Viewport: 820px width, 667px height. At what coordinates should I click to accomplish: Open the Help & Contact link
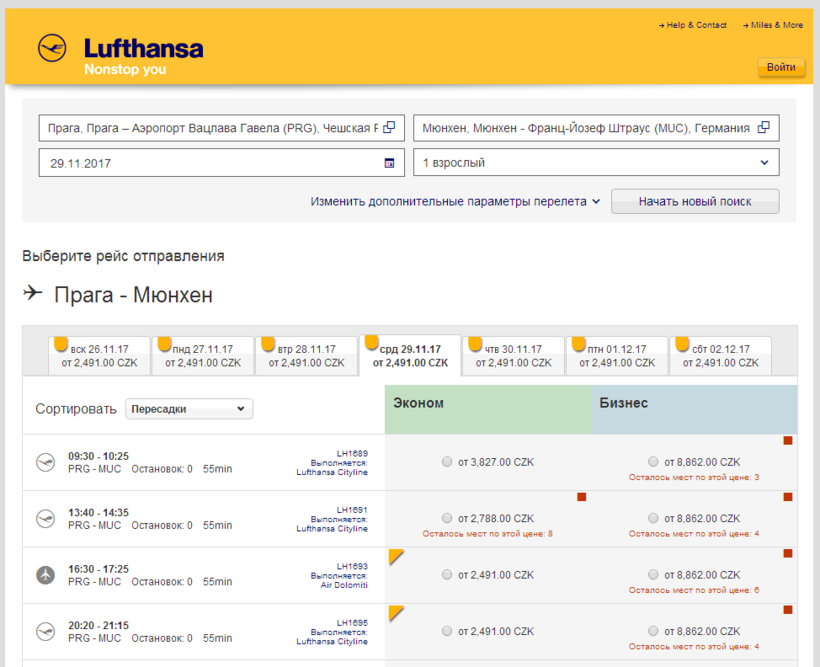(693, 25)
